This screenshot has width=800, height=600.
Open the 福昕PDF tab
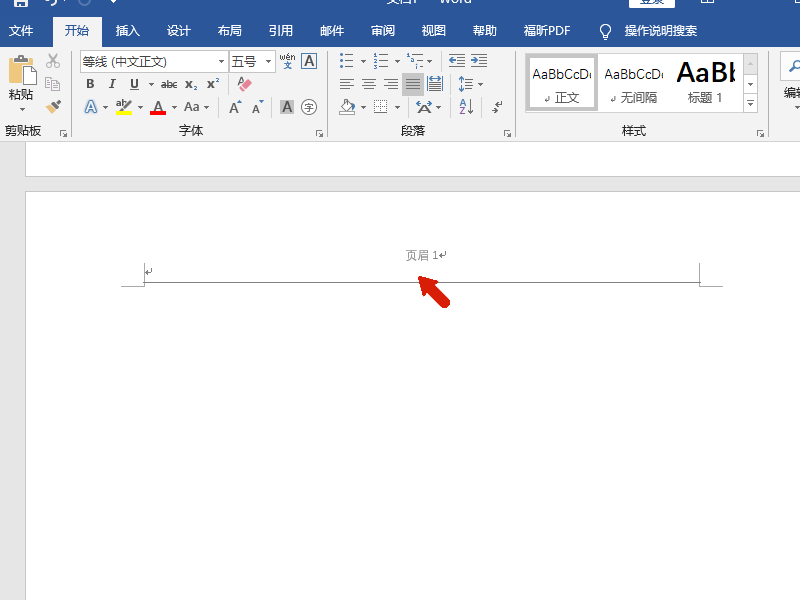tap(547, 31)
